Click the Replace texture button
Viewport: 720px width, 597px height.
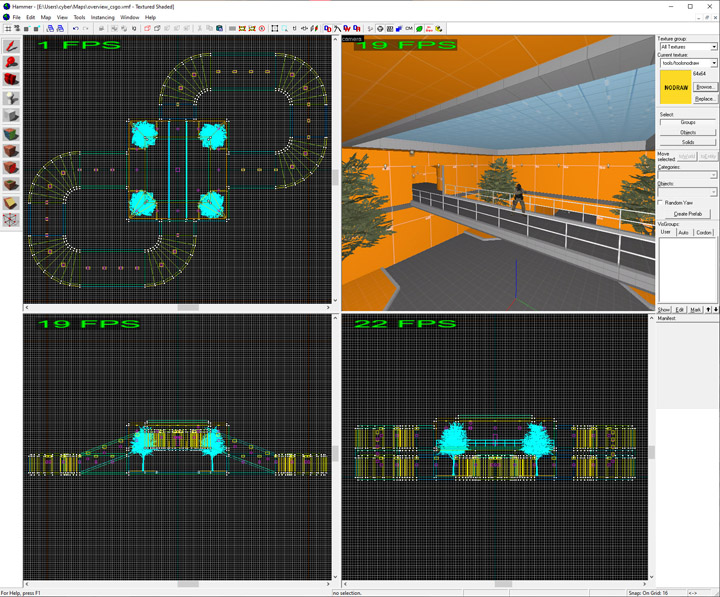coord(704,99)
